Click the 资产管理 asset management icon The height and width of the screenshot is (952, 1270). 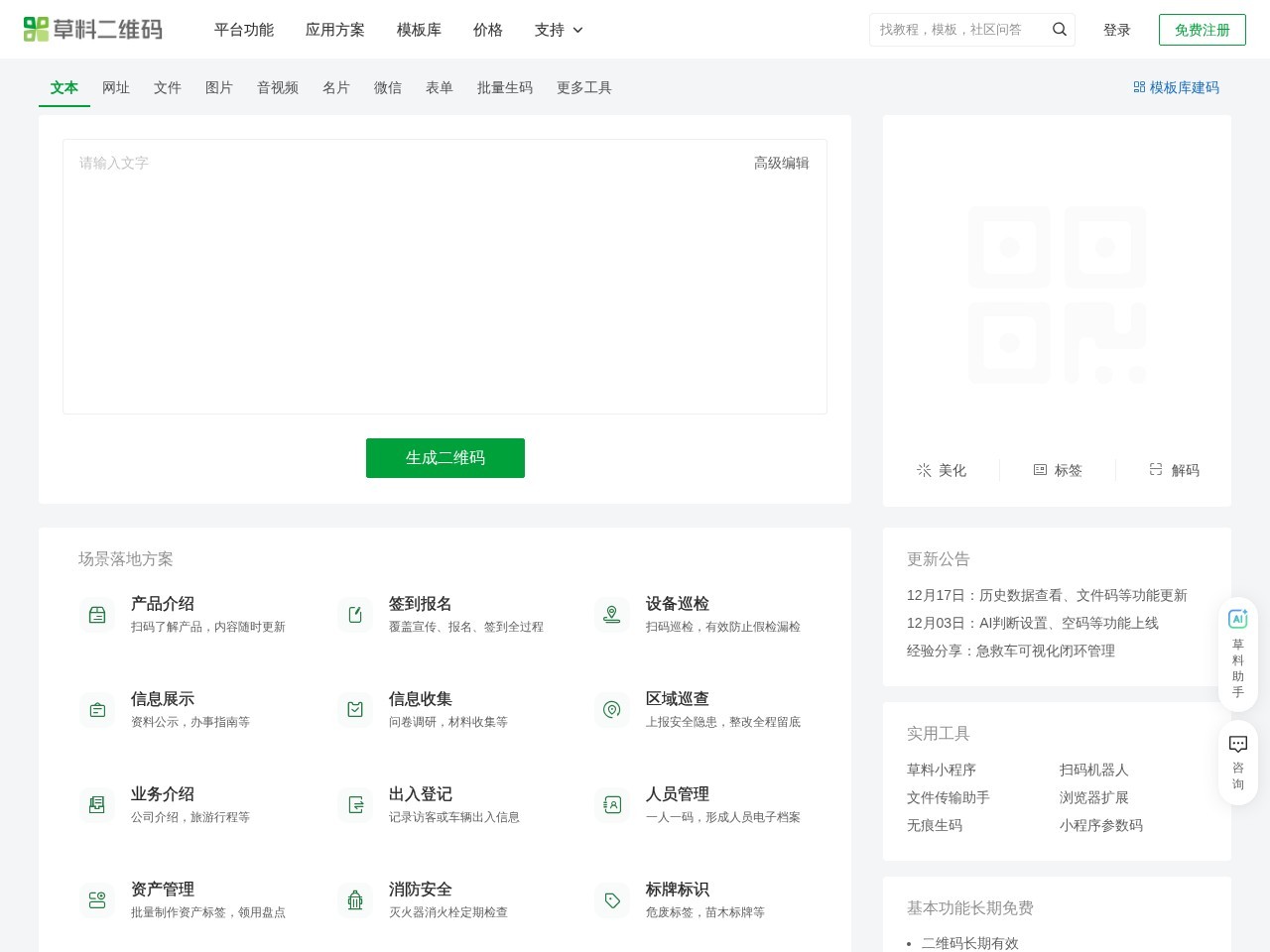(97, 899)
